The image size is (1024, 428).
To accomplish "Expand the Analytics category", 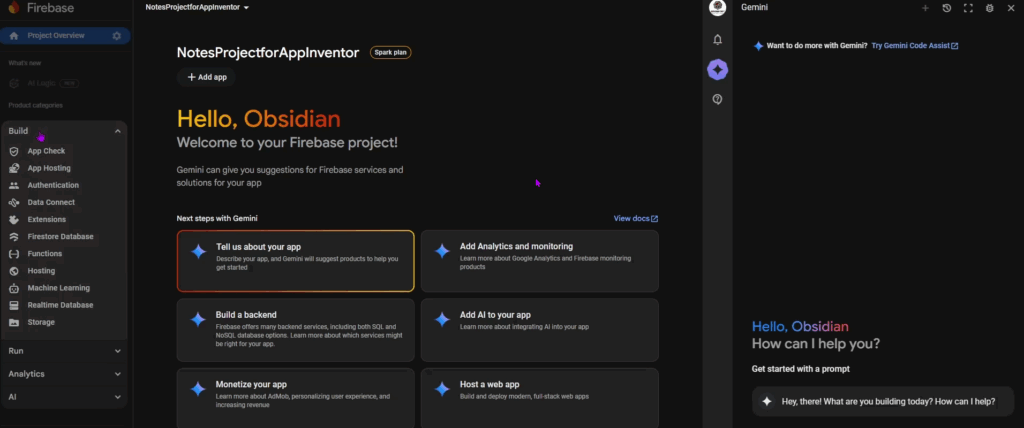I will [x=117, y=374].
